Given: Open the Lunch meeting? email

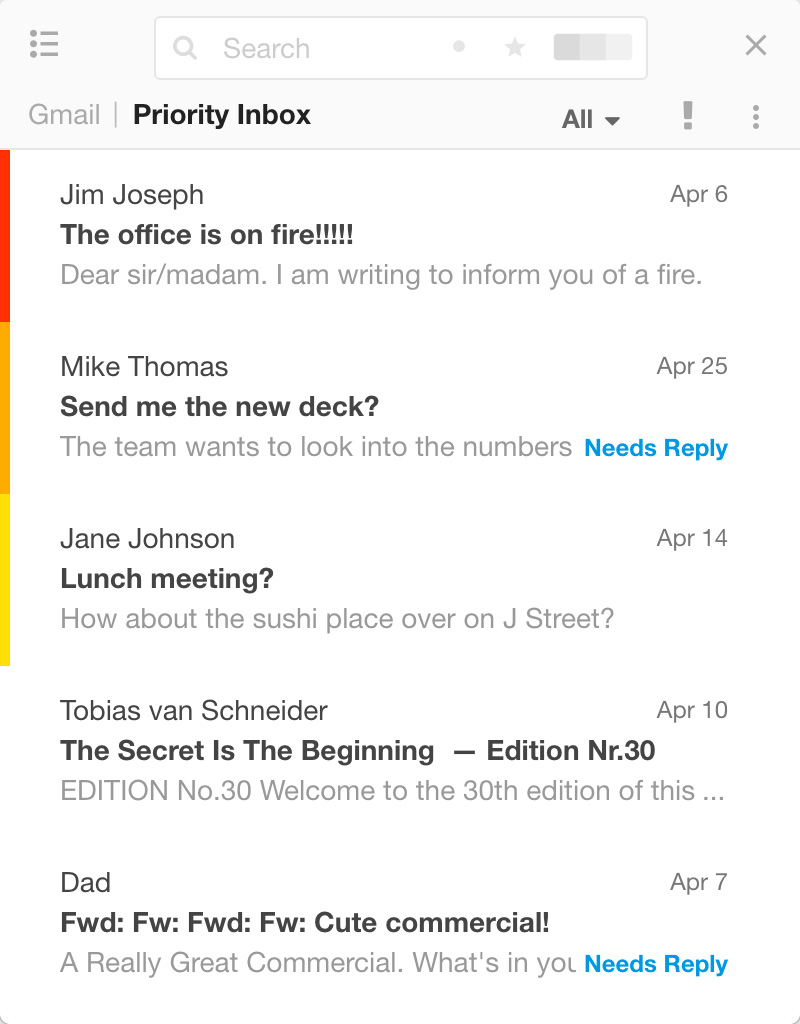Looking at the screenshot, I should (394, 579).
